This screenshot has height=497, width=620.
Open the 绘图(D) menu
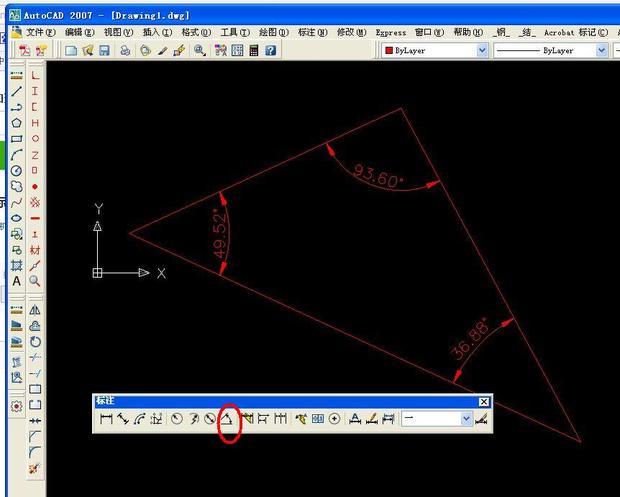(x=274, y=32)
